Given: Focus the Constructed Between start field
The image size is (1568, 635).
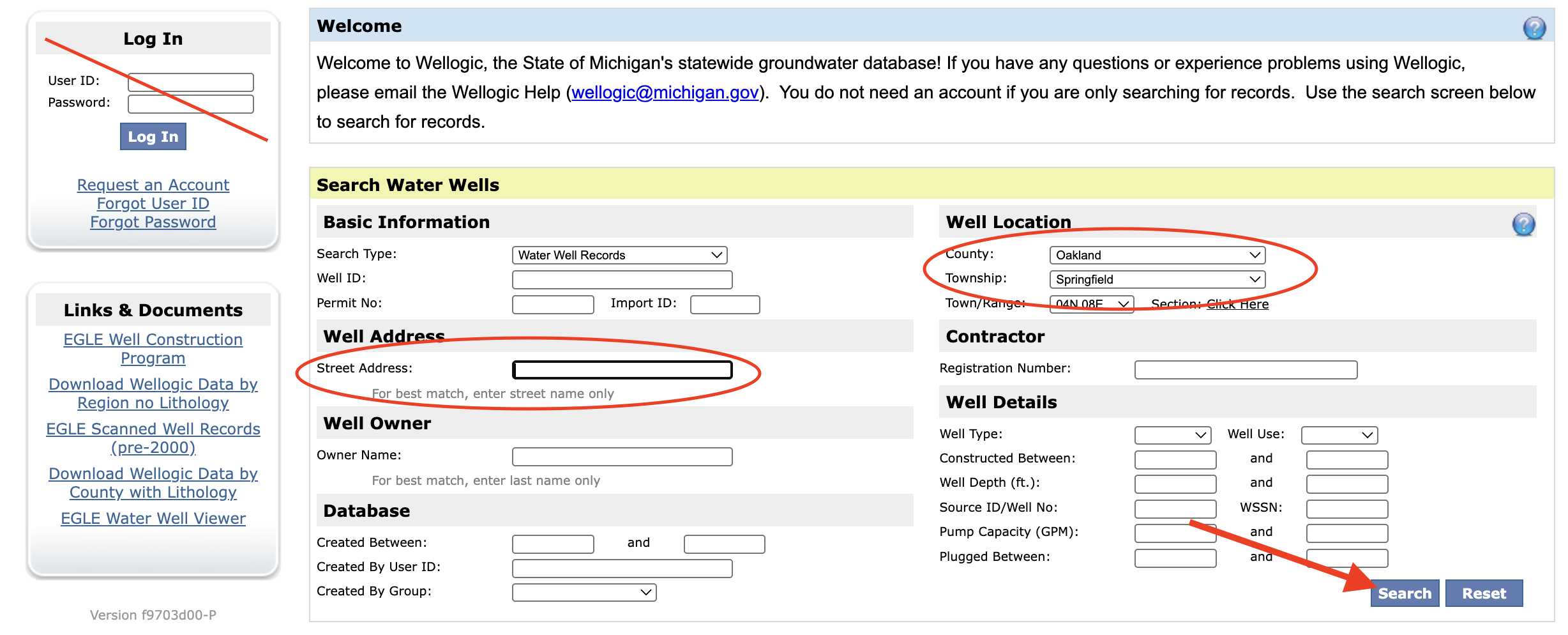Looking at the screenshot, I should point(1175,460).
